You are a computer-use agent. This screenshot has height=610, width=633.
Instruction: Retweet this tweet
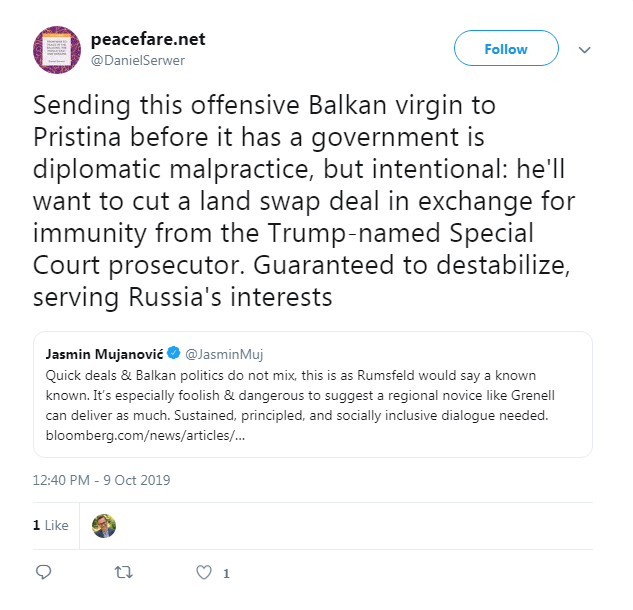click(124, 573)
